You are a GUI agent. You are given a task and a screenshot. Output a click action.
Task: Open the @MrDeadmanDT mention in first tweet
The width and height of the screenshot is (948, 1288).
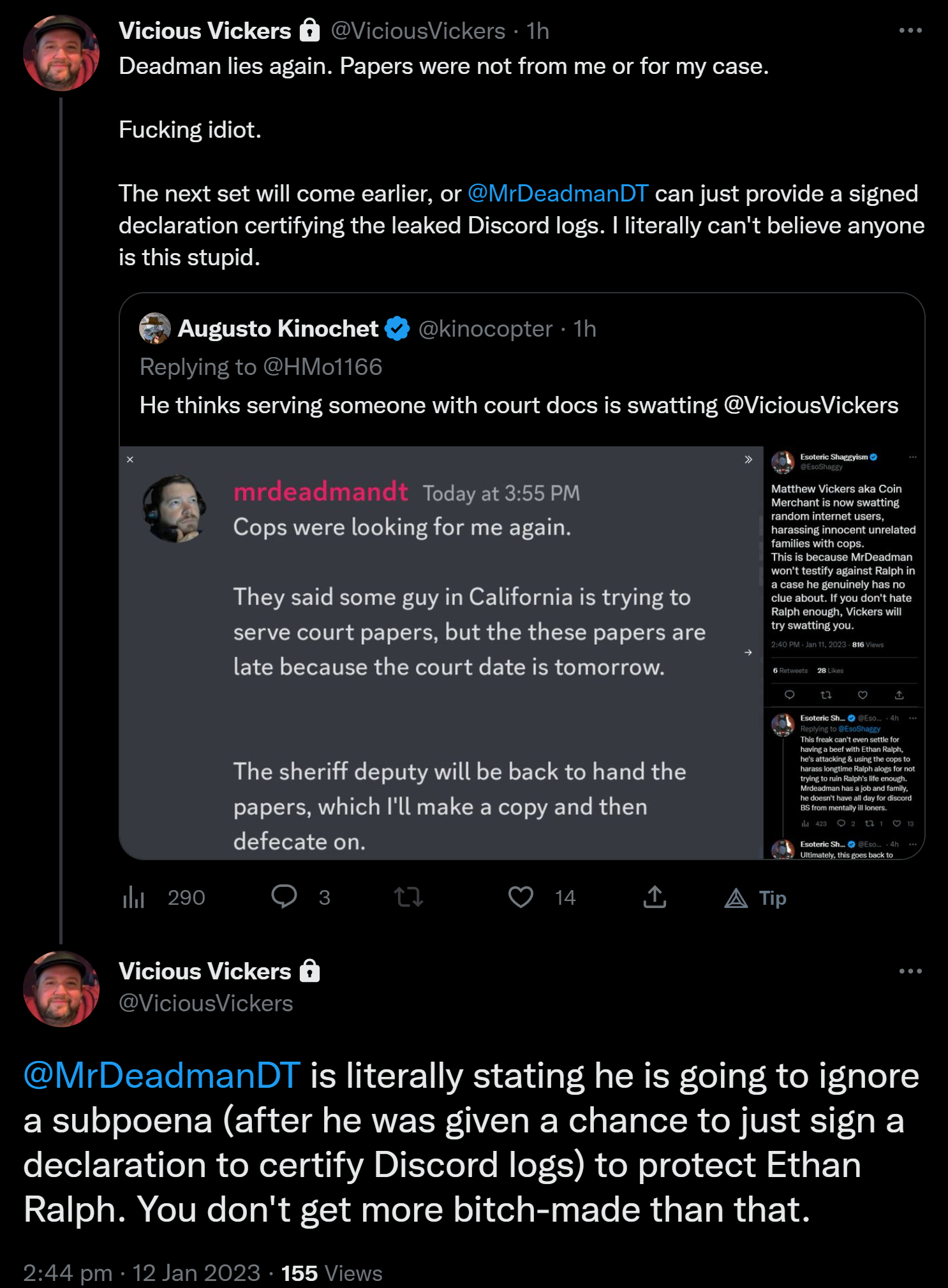tap(558, 193)
